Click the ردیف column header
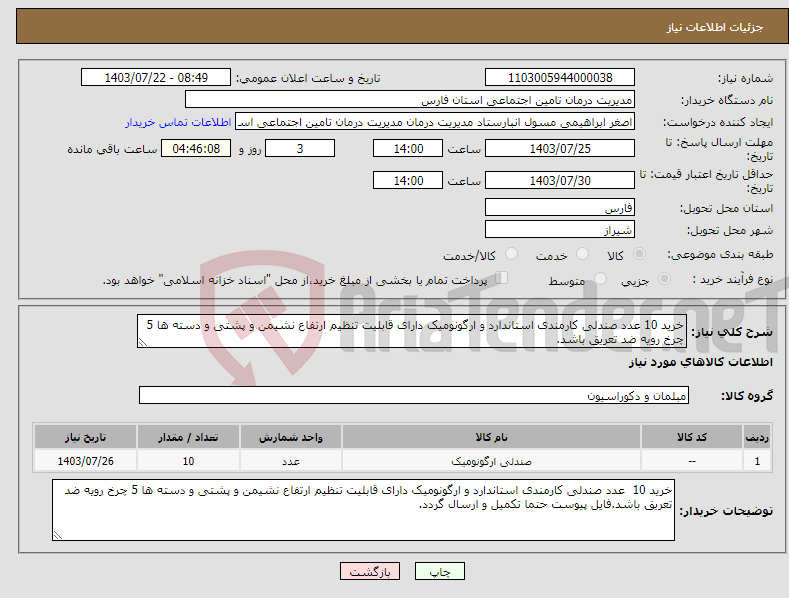The height and width of the screenshot is (598, 789). [757, 437]
